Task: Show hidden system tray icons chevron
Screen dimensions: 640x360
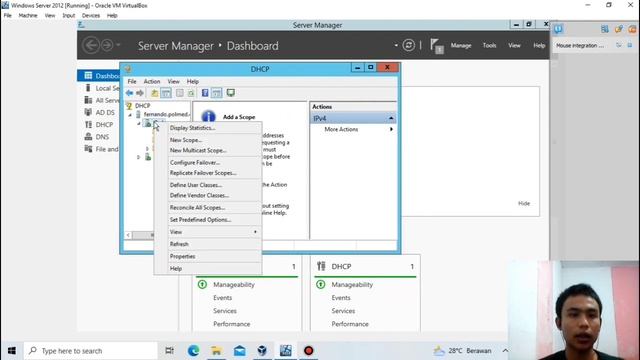Action: click(x=505, y=351)
